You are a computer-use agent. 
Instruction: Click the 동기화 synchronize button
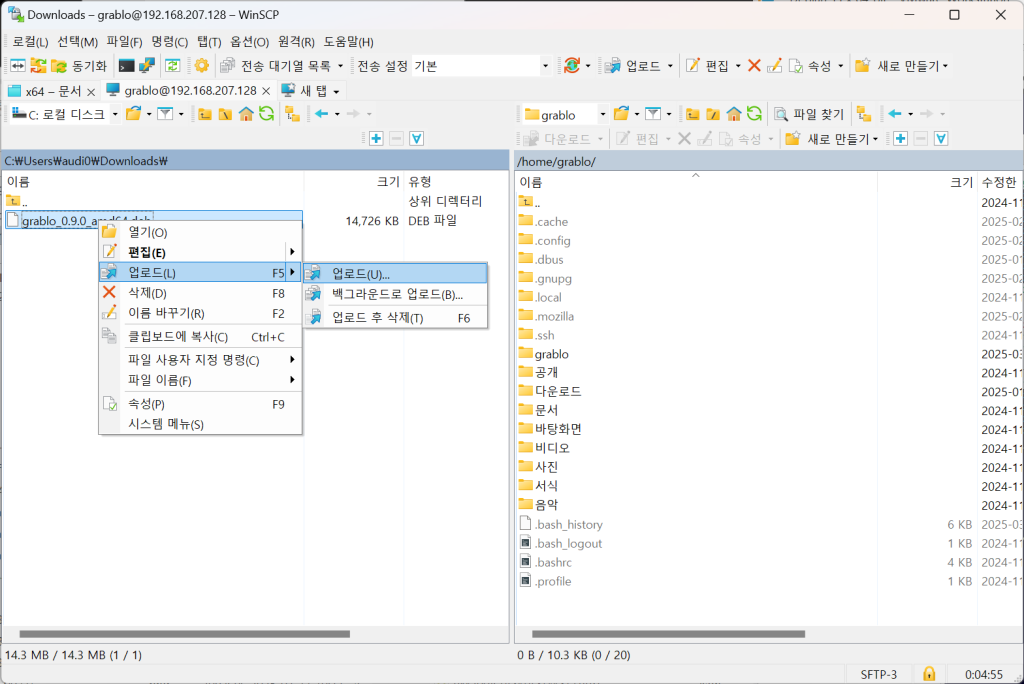pos(80,66)
